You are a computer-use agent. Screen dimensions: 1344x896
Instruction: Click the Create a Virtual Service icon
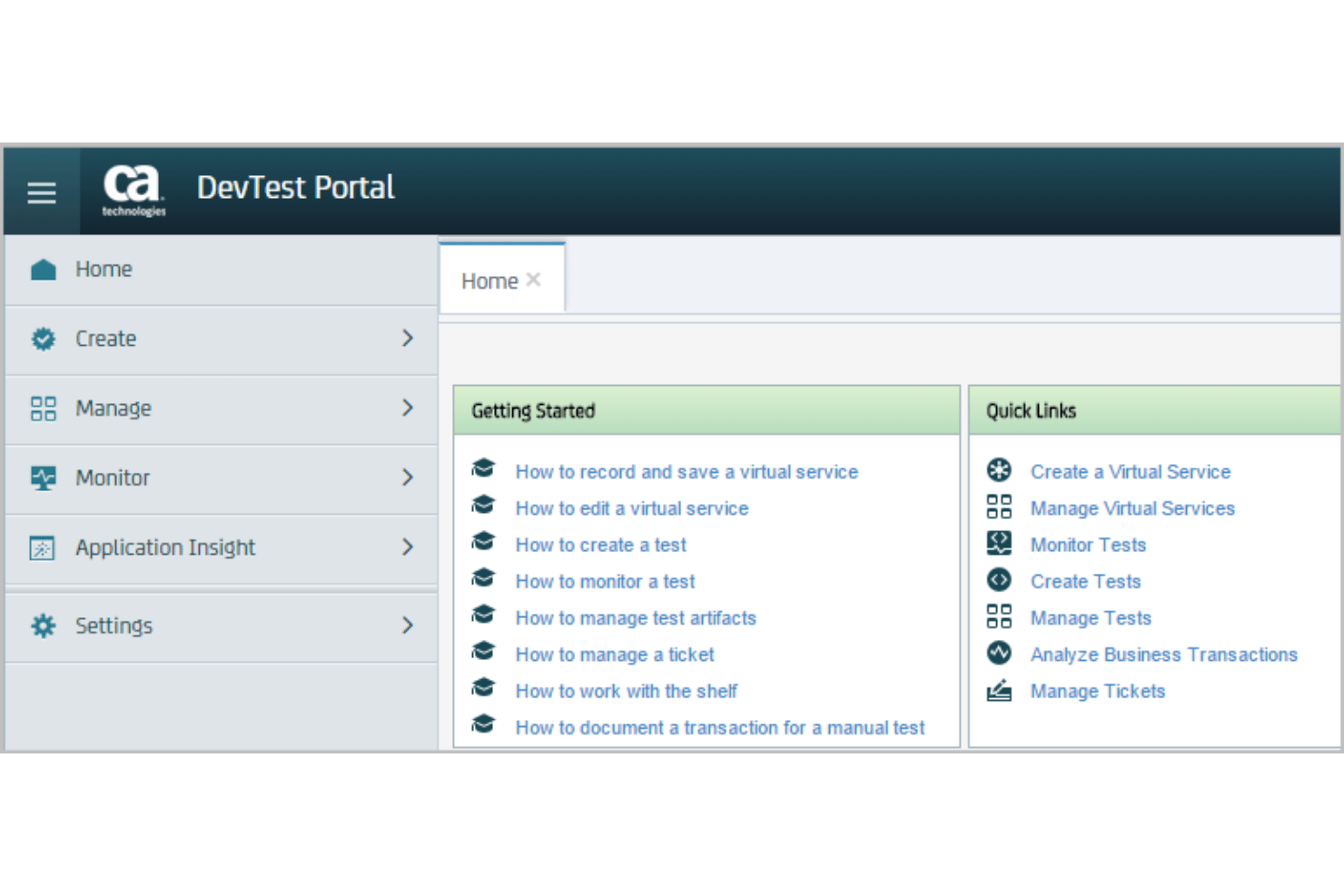[999, 469]
